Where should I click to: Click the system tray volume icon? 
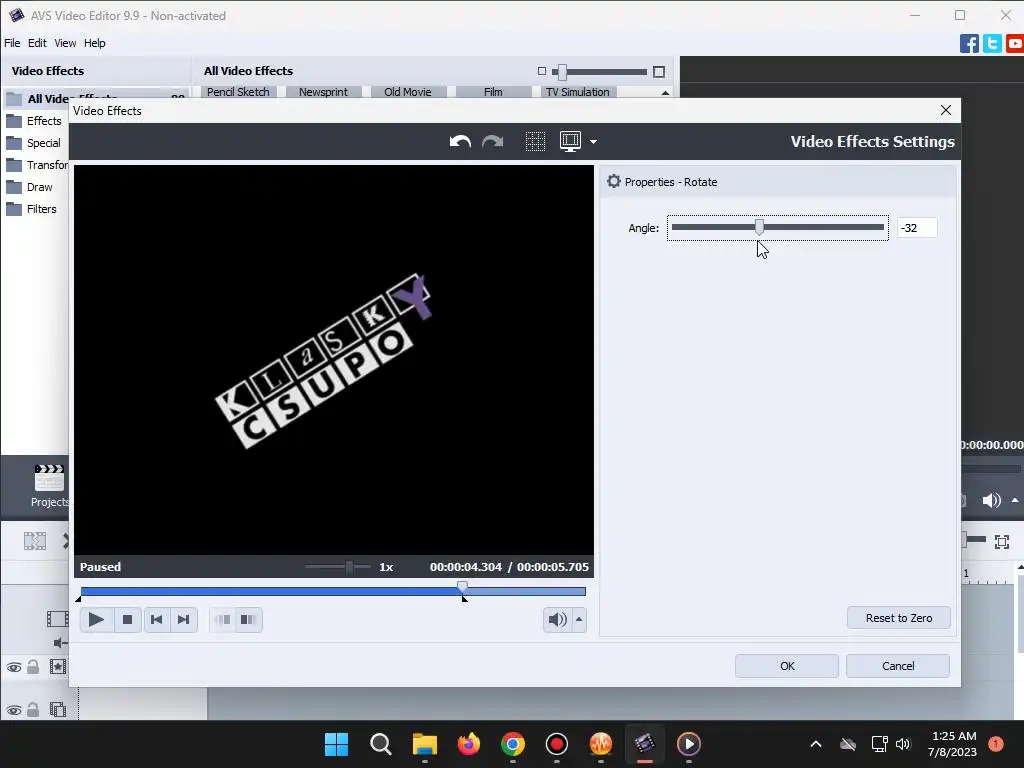point(903,744)
